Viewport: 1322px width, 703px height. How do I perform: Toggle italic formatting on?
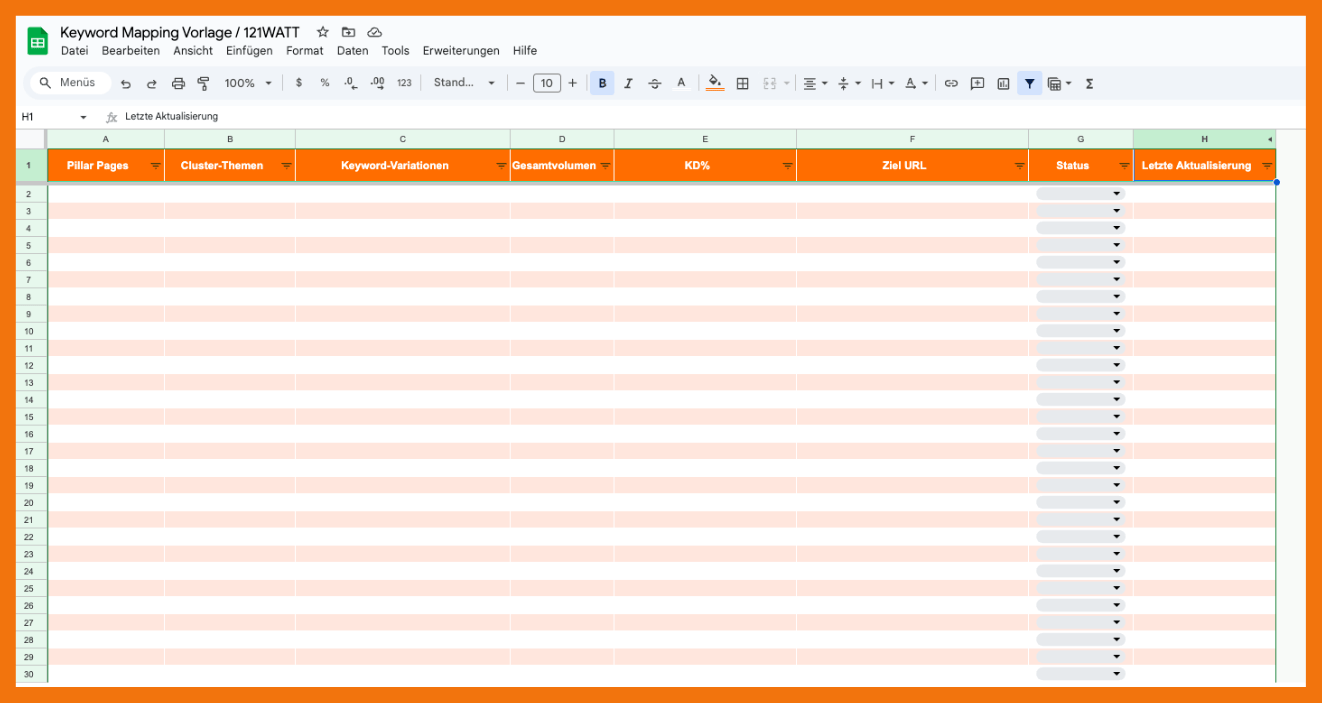[x=628, y=83]
